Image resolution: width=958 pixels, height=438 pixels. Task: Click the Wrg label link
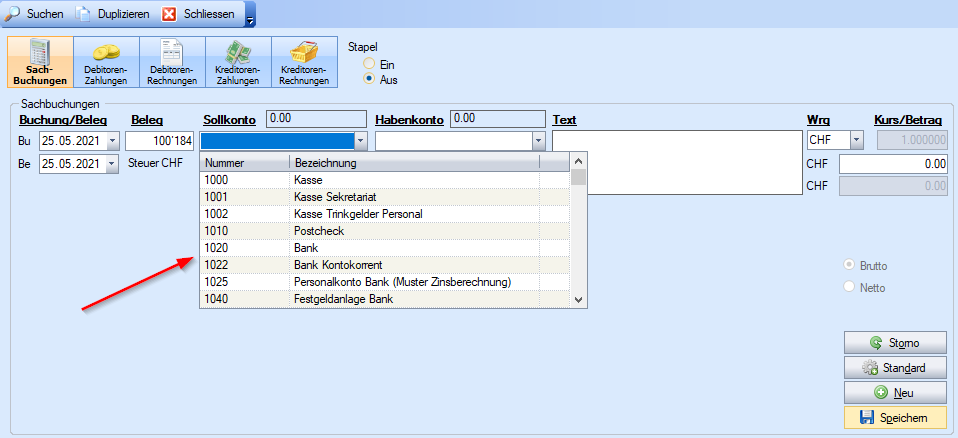click(x=817, y=120)
